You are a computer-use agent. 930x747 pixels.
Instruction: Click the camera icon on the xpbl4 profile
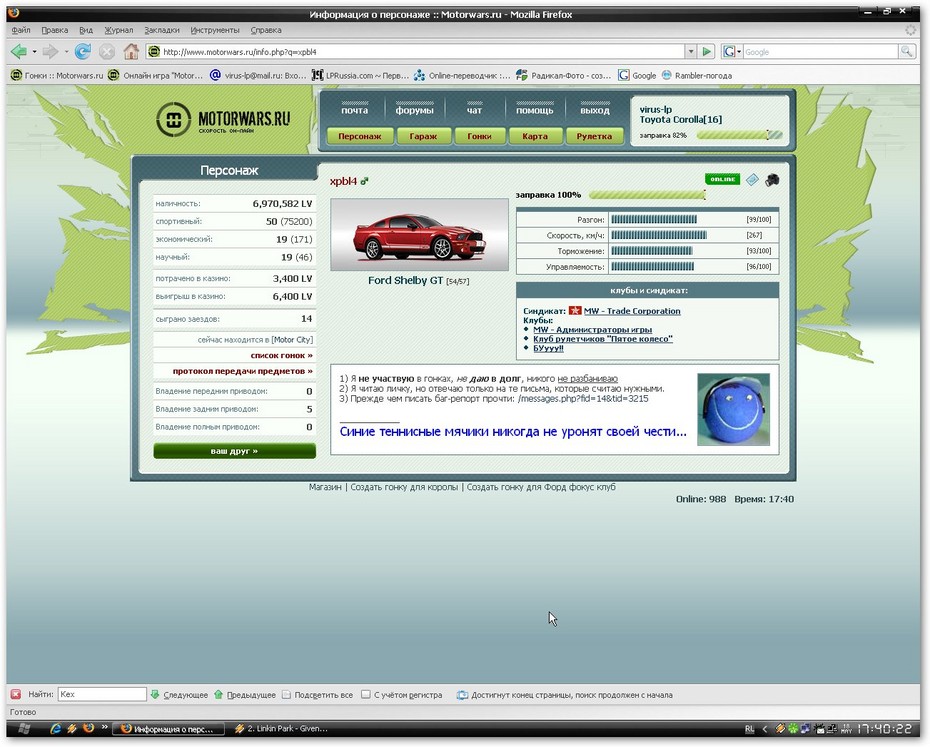point(772,180)
